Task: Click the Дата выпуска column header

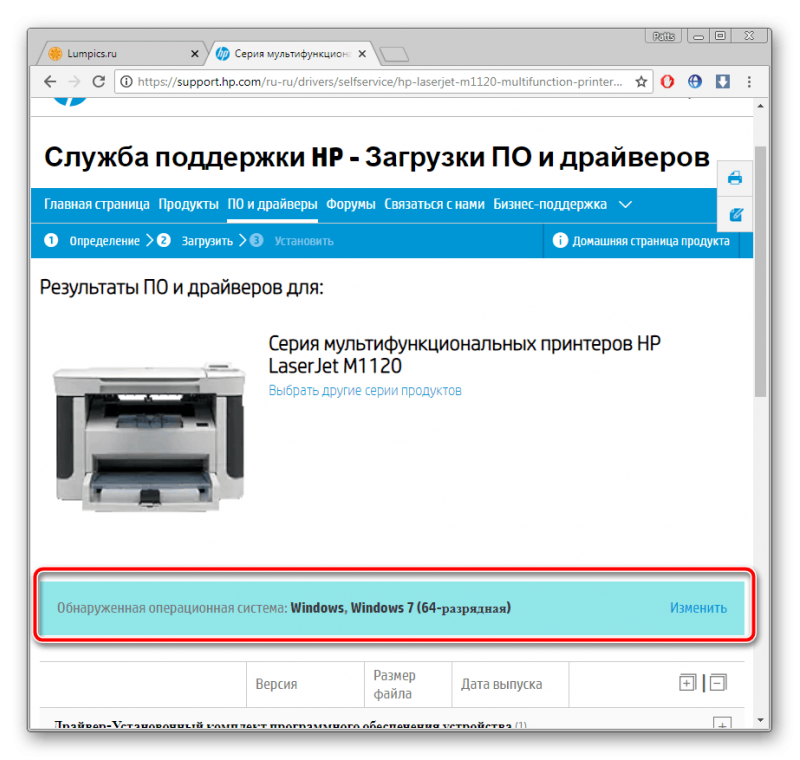Action: pyautogui.click(x=502, y=684)
